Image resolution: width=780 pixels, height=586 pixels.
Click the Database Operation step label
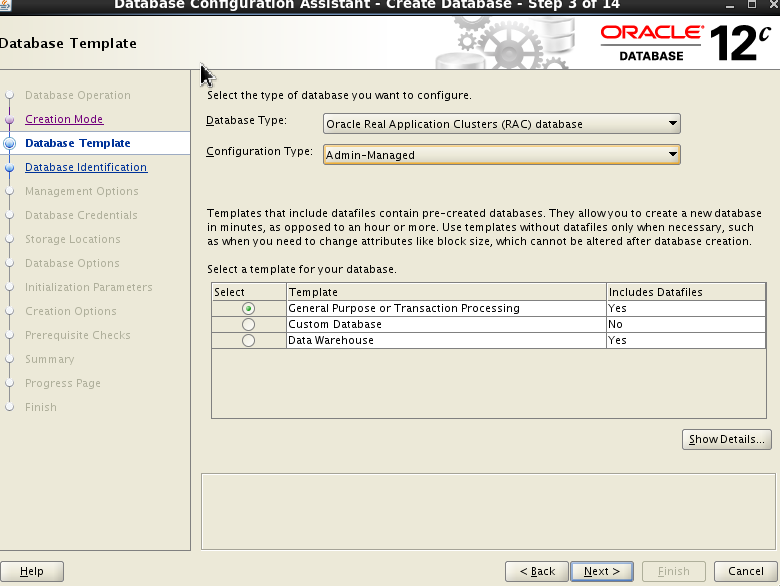click(x=78, y=95)
